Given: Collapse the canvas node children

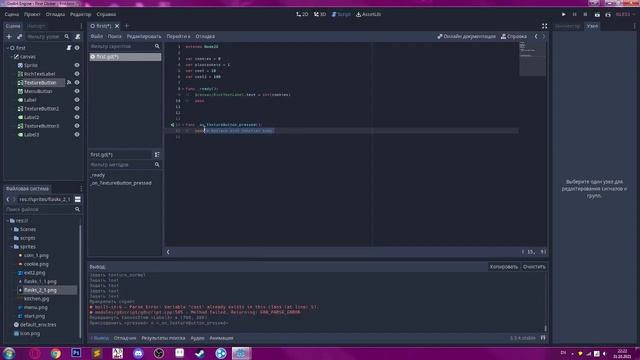Looking at the screenshot, I should click(x=11, y=57).
